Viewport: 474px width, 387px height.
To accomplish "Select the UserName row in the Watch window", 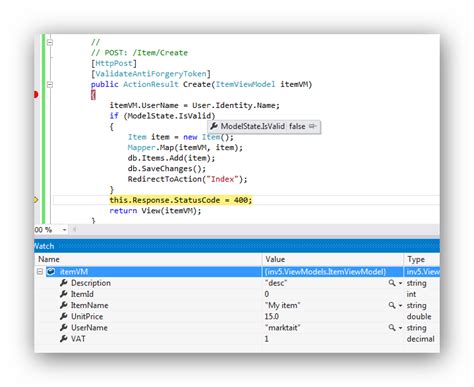I will click(x=237, y=328).
